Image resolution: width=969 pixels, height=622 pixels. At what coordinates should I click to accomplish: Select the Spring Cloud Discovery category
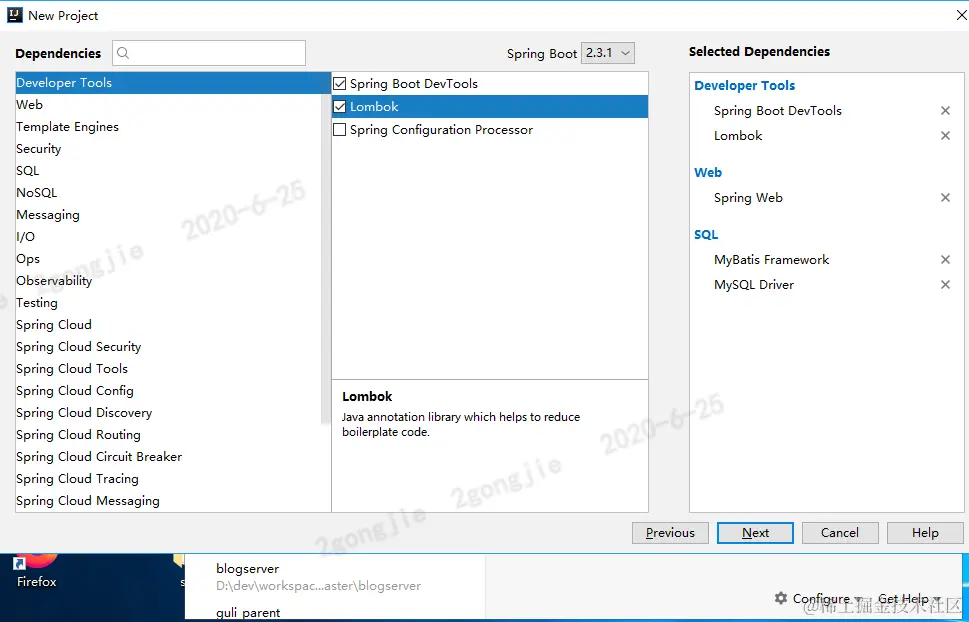pos(169,413)
